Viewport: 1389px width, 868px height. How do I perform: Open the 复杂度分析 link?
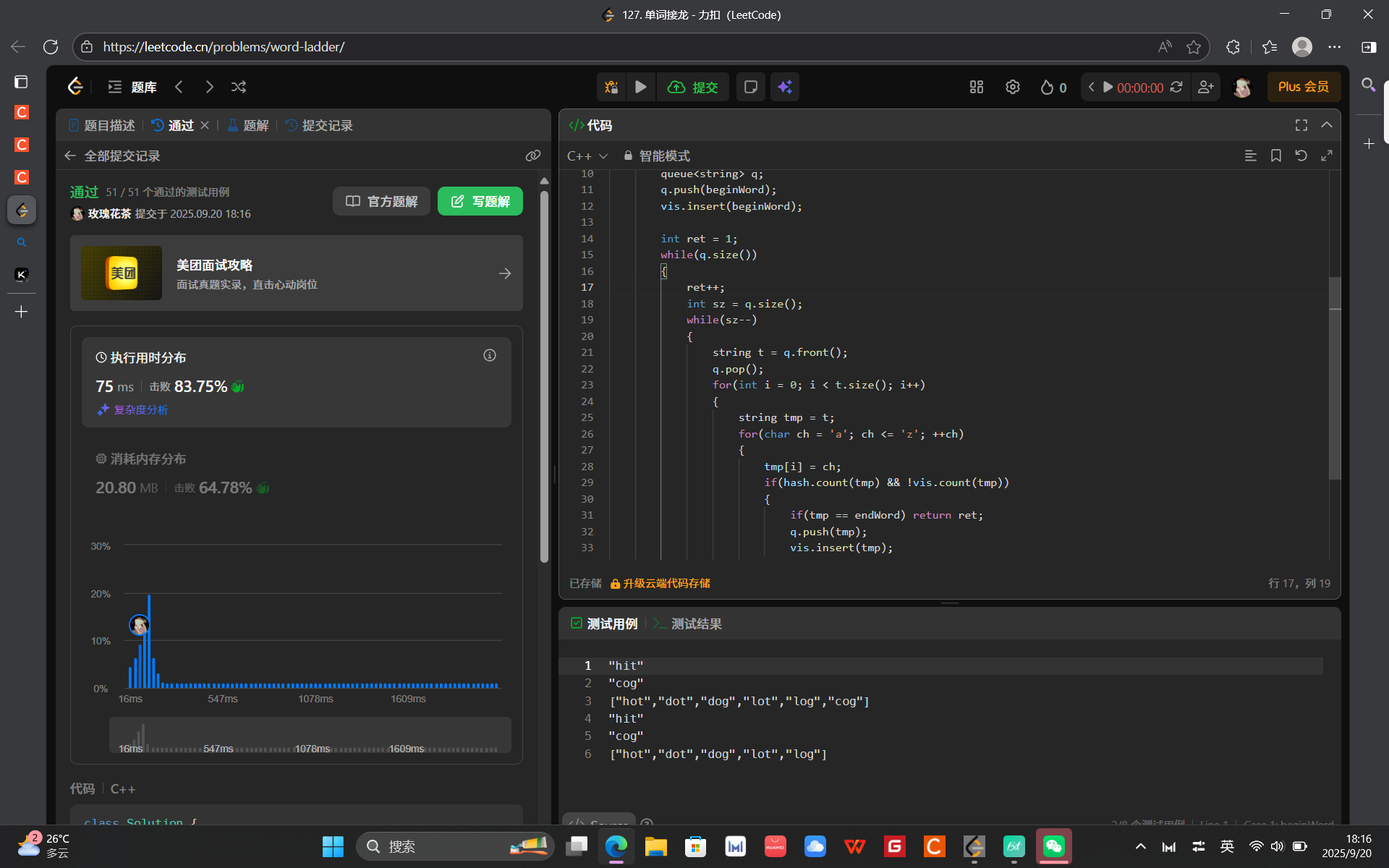(x=132, y=409)
